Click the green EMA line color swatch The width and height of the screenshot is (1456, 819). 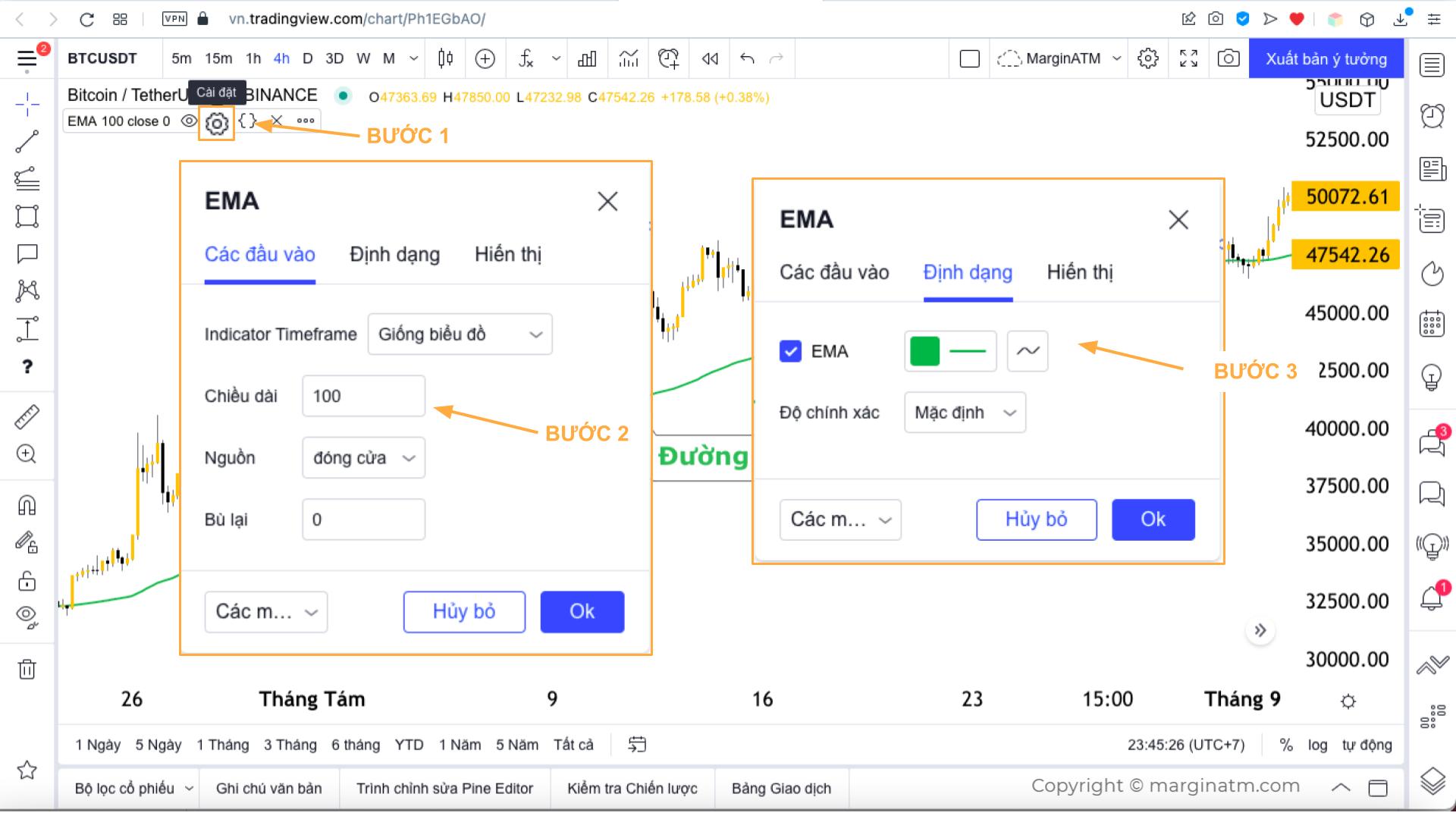924,351
